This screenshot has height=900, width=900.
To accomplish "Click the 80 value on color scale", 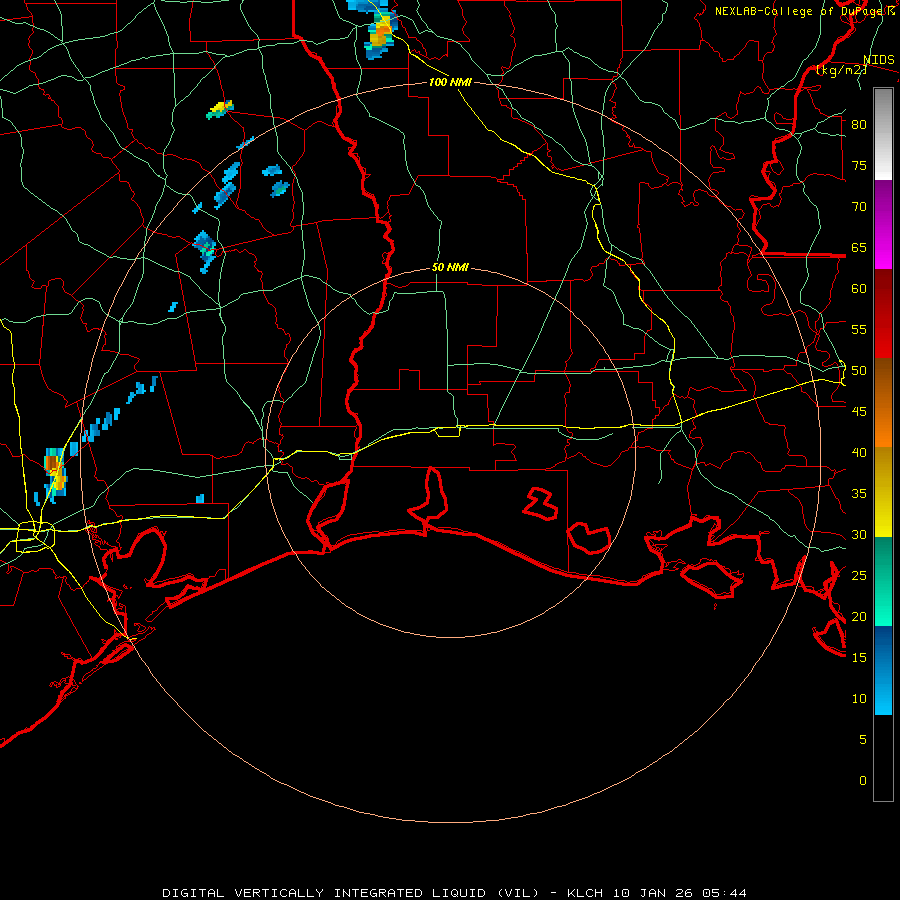I will (859, 125).
